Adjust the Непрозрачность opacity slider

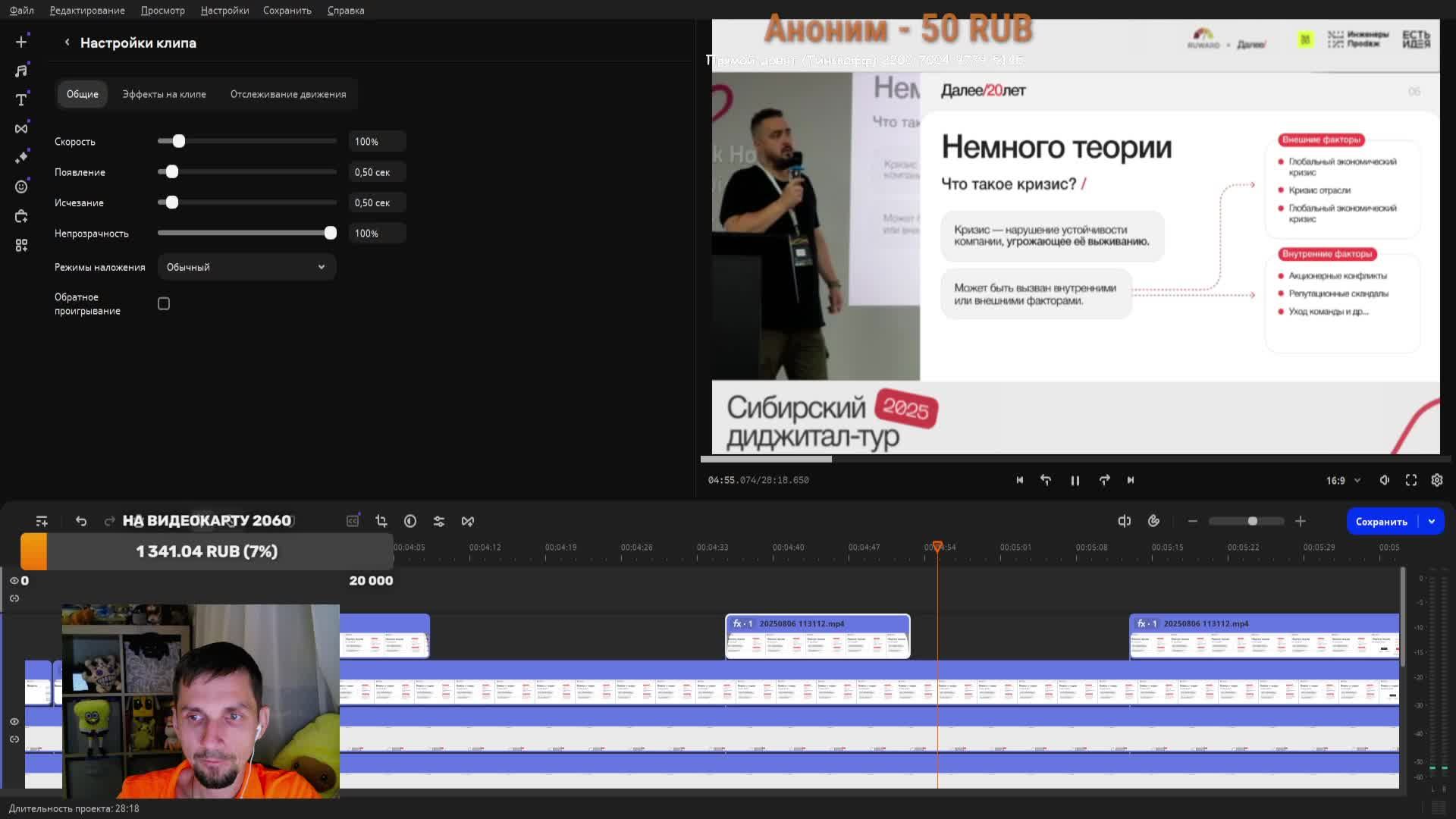click(x=330, y=233)
